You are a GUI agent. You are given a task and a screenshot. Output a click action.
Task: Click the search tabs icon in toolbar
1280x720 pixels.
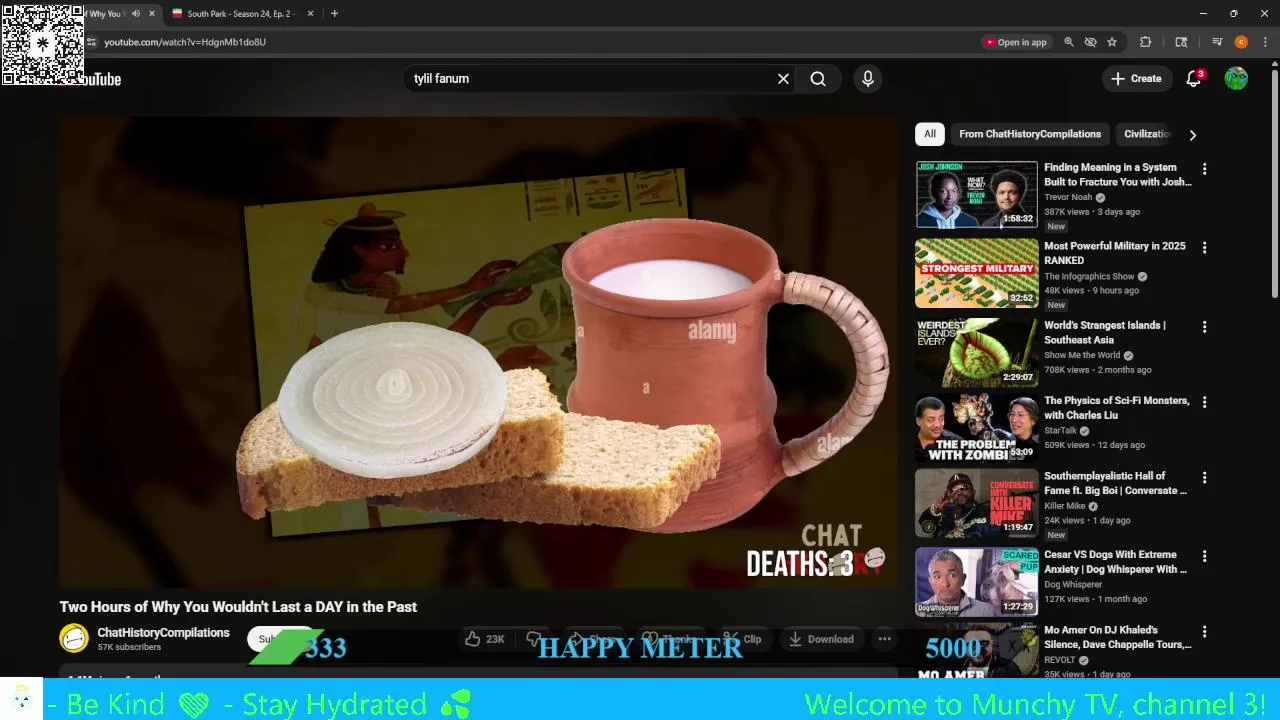tap(1181, 42)
